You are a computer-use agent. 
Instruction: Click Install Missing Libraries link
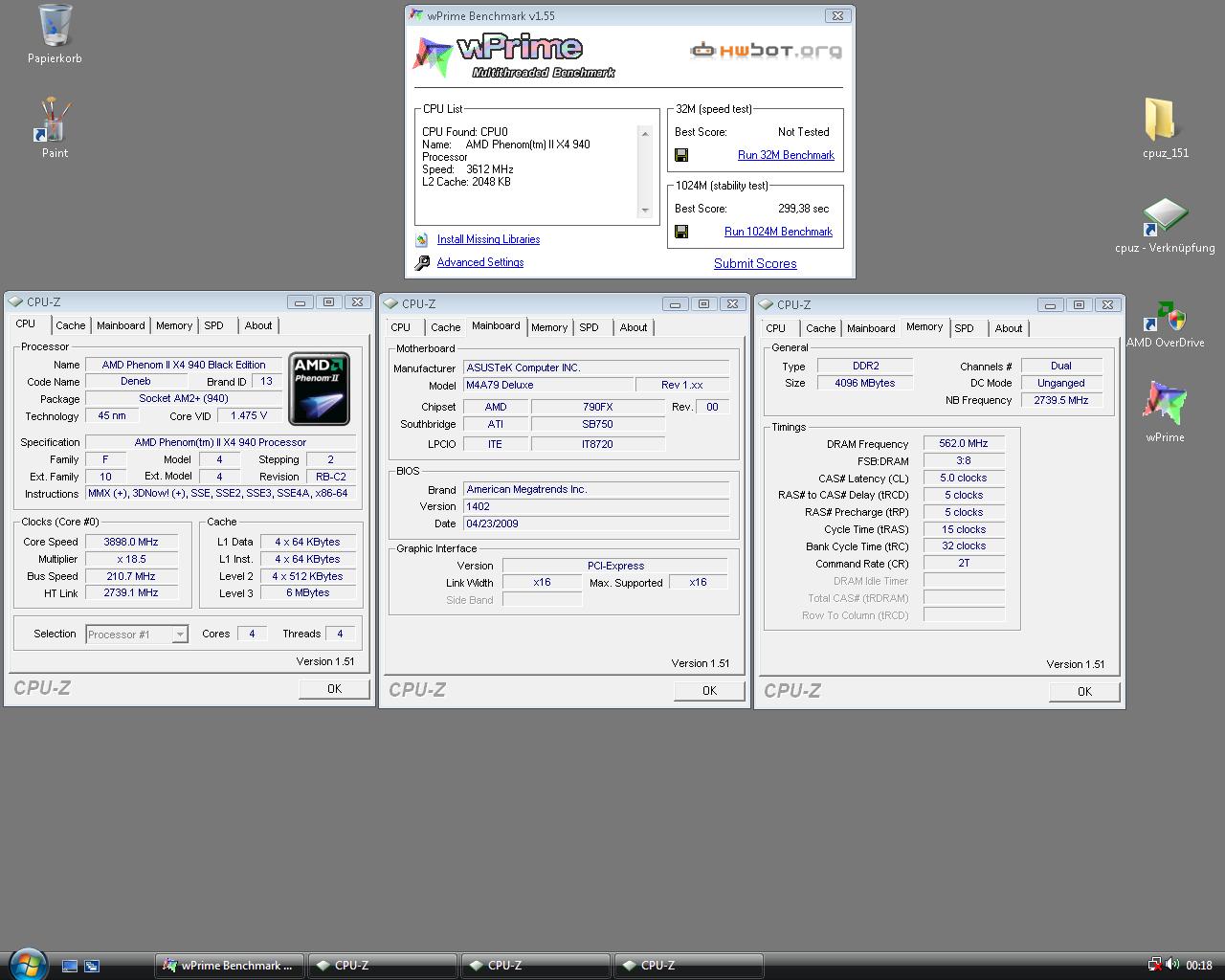coord(488,239)
